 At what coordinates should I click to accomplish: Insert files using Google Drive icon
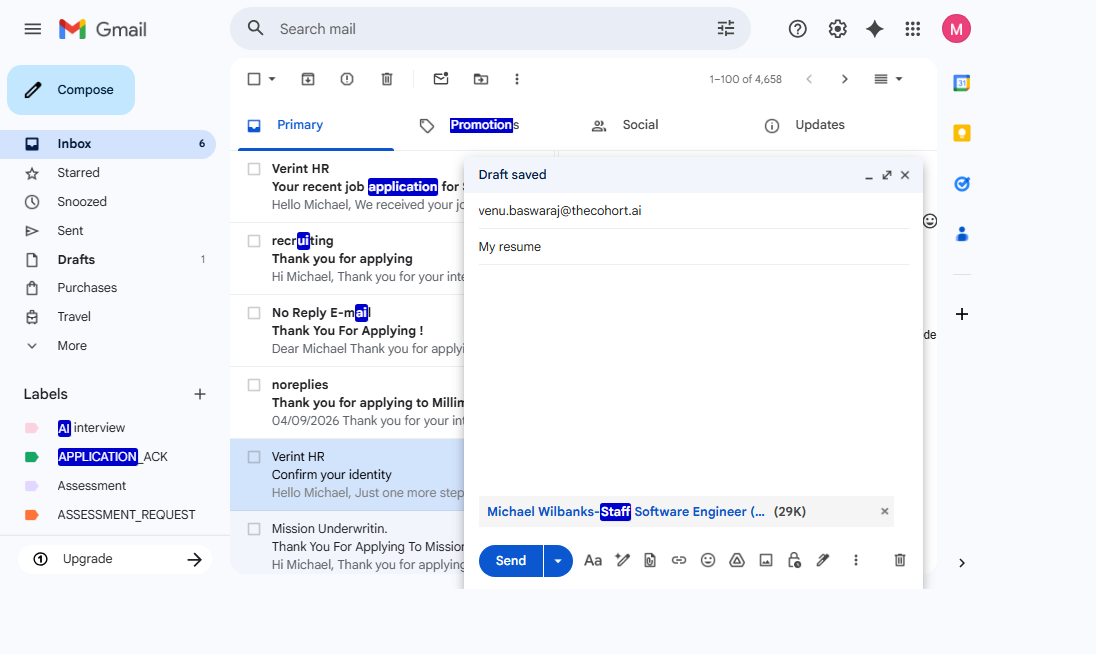pyautogui.click(x=737, y=560)
